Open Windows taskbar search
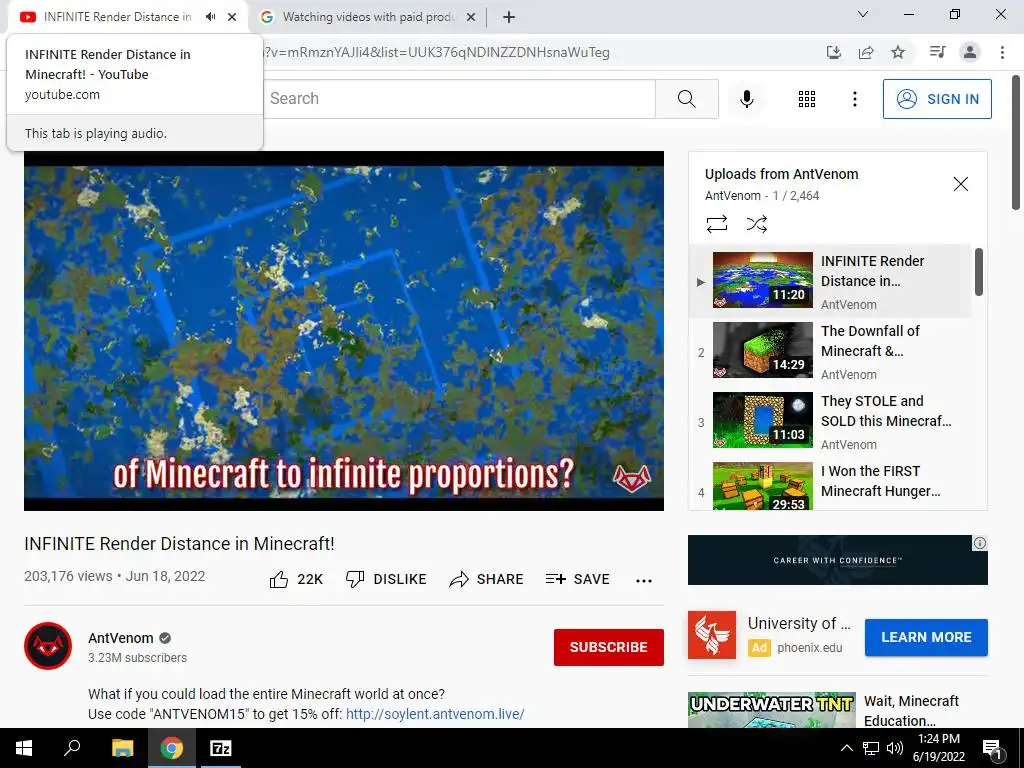 72,748
